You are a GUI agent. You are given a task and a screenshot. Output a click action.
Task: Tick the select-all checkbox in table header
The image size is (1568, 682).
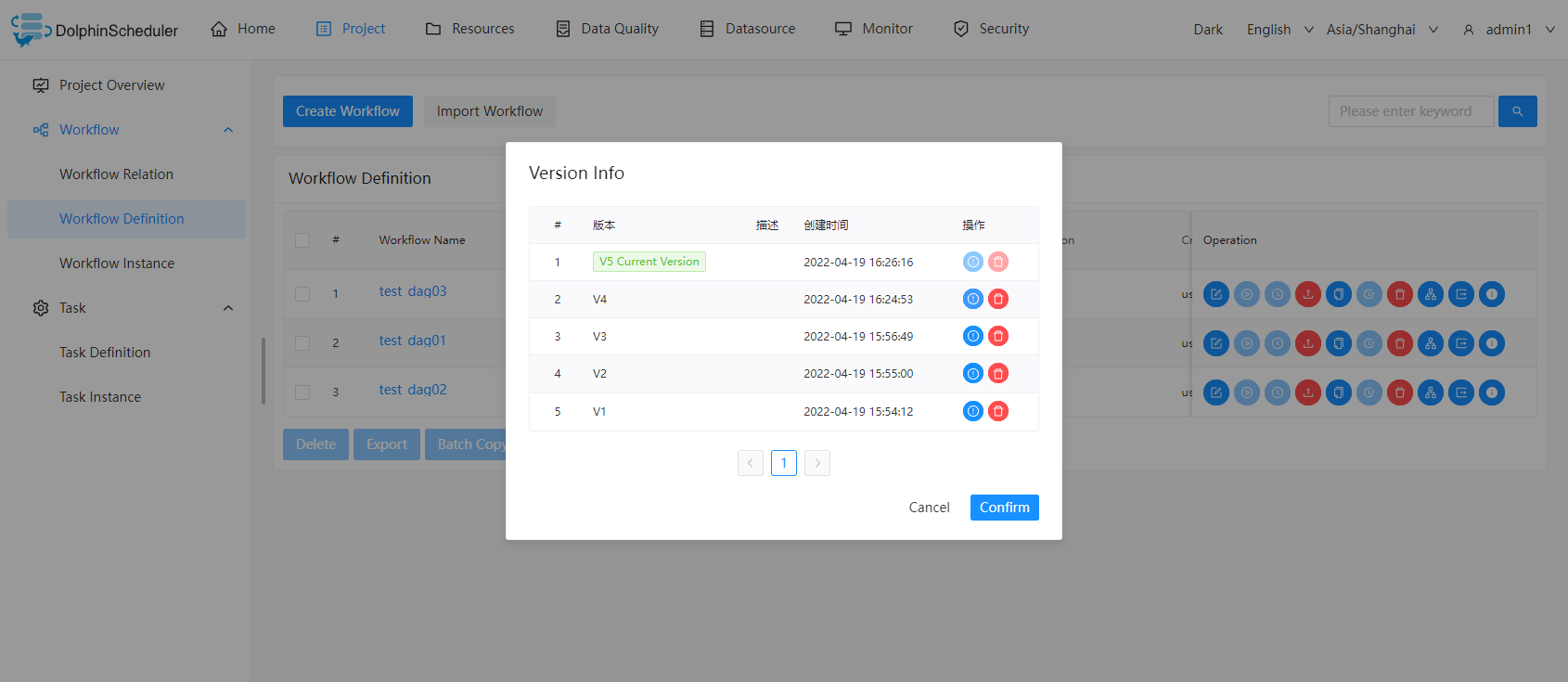[x=302, y=240]
